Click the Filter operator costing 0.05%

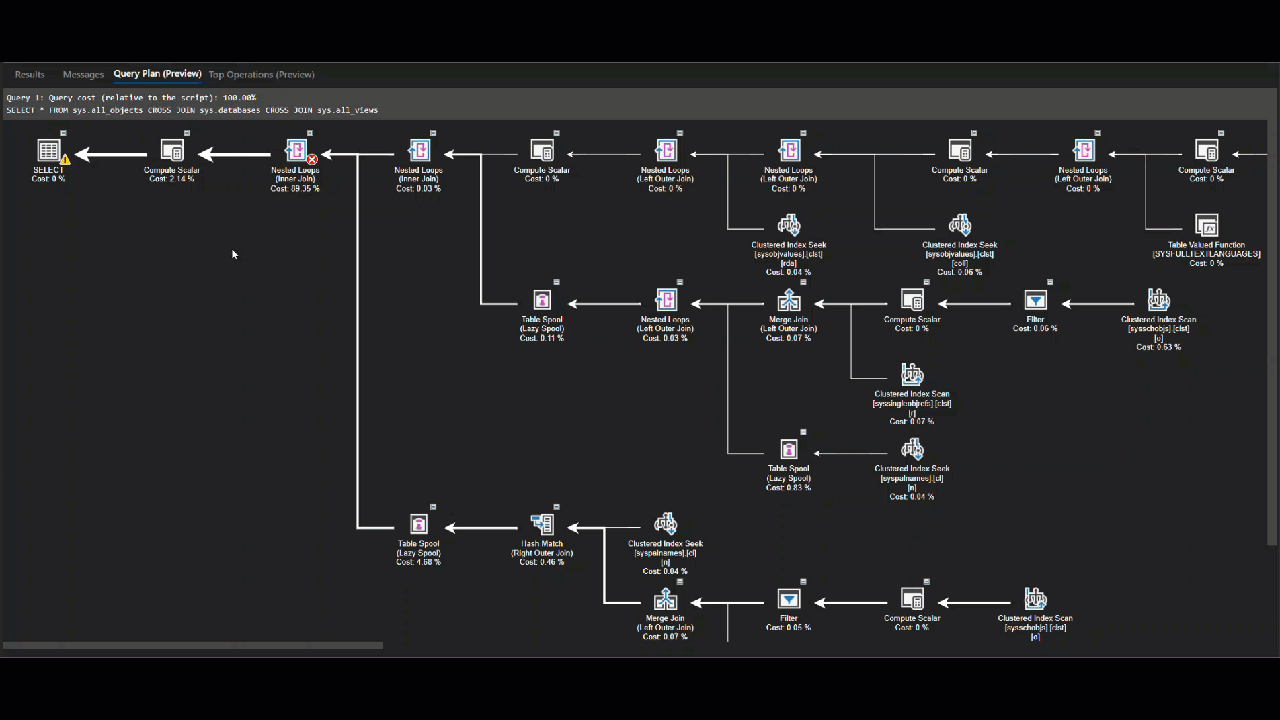(789, 599)
